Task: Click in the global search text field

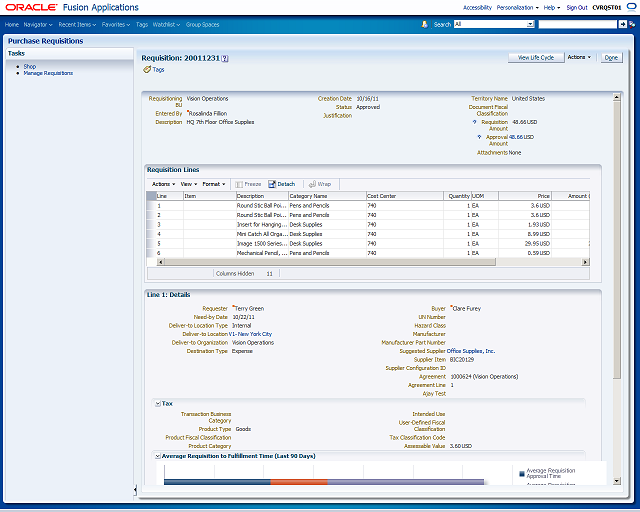Action: (x=578, y=24)
